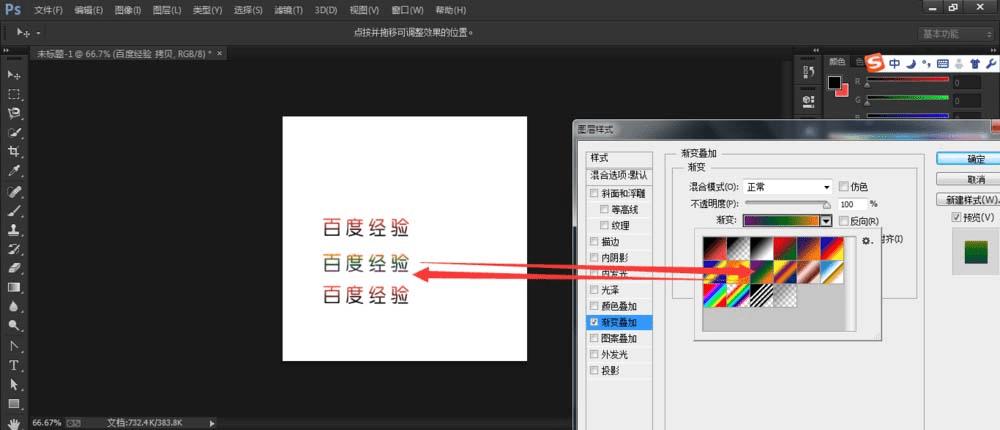Select 混合选项:默认 in styles list
This screenshot has height=430, width=1000.
click(x=619, y=174)
